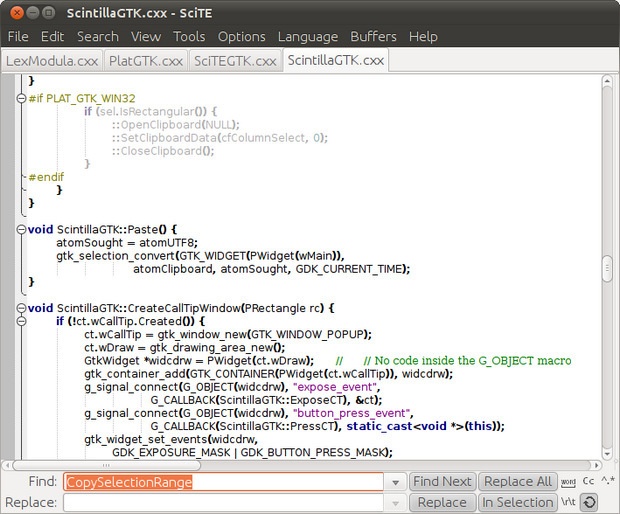The width and height of the screenshot is (620, 514).
Task: Collapse the CreateCallTipWindow function fold
Action: pos(21,308)
